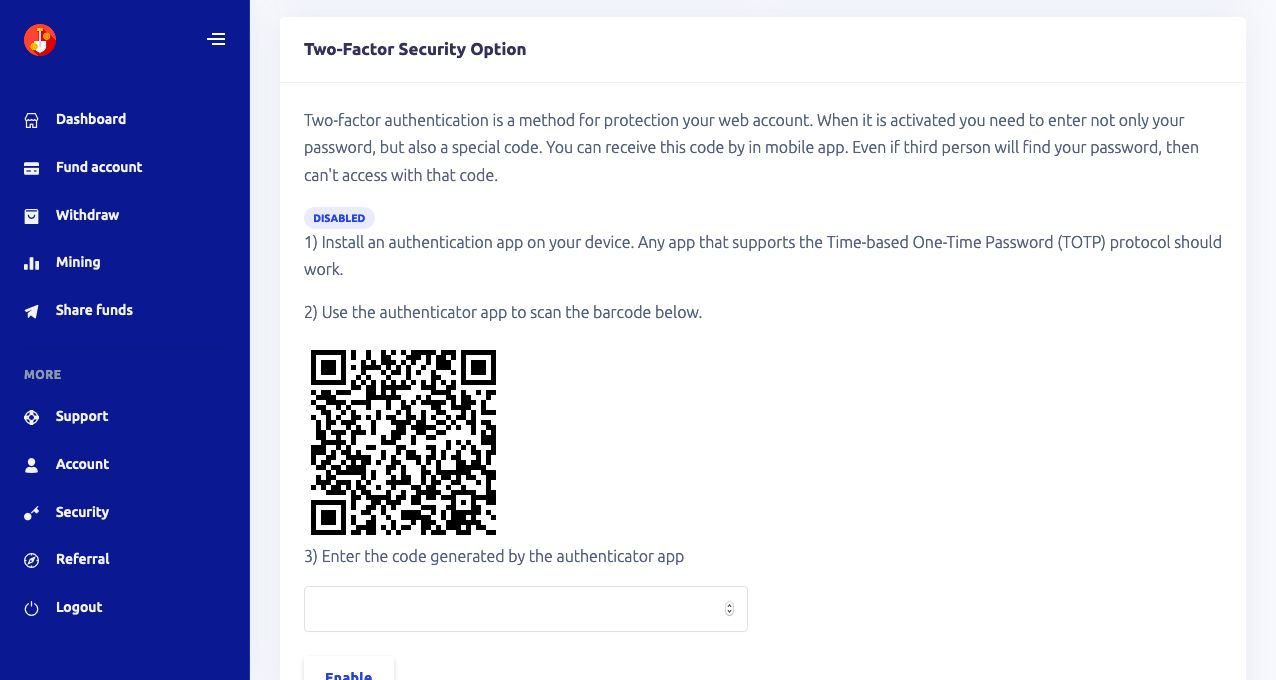Click the authenticator code input field
The height and width of the screenshot is (680, 1276).
(512, 609)
